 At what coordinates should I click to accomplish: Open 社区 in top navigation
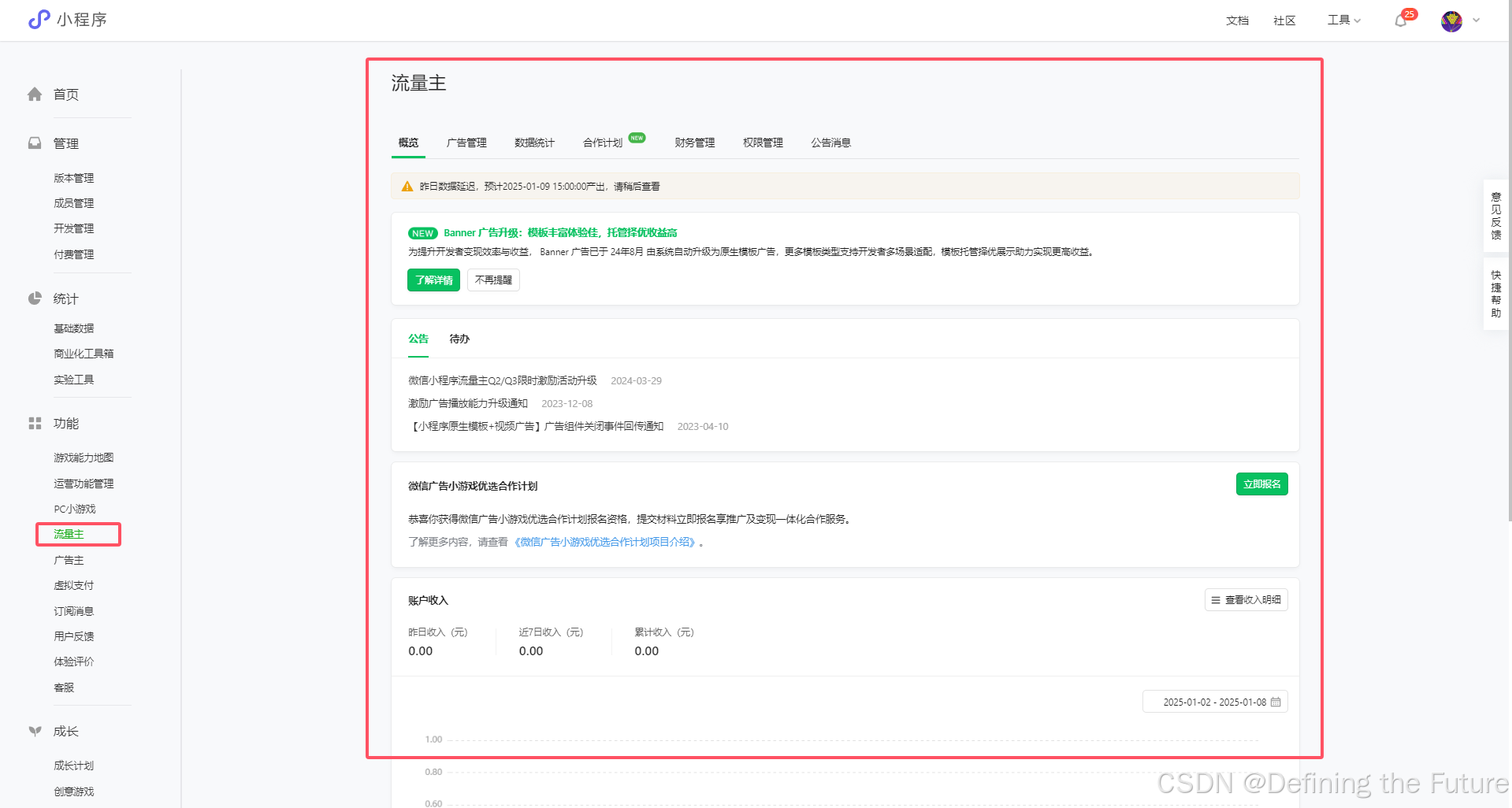1284,20
